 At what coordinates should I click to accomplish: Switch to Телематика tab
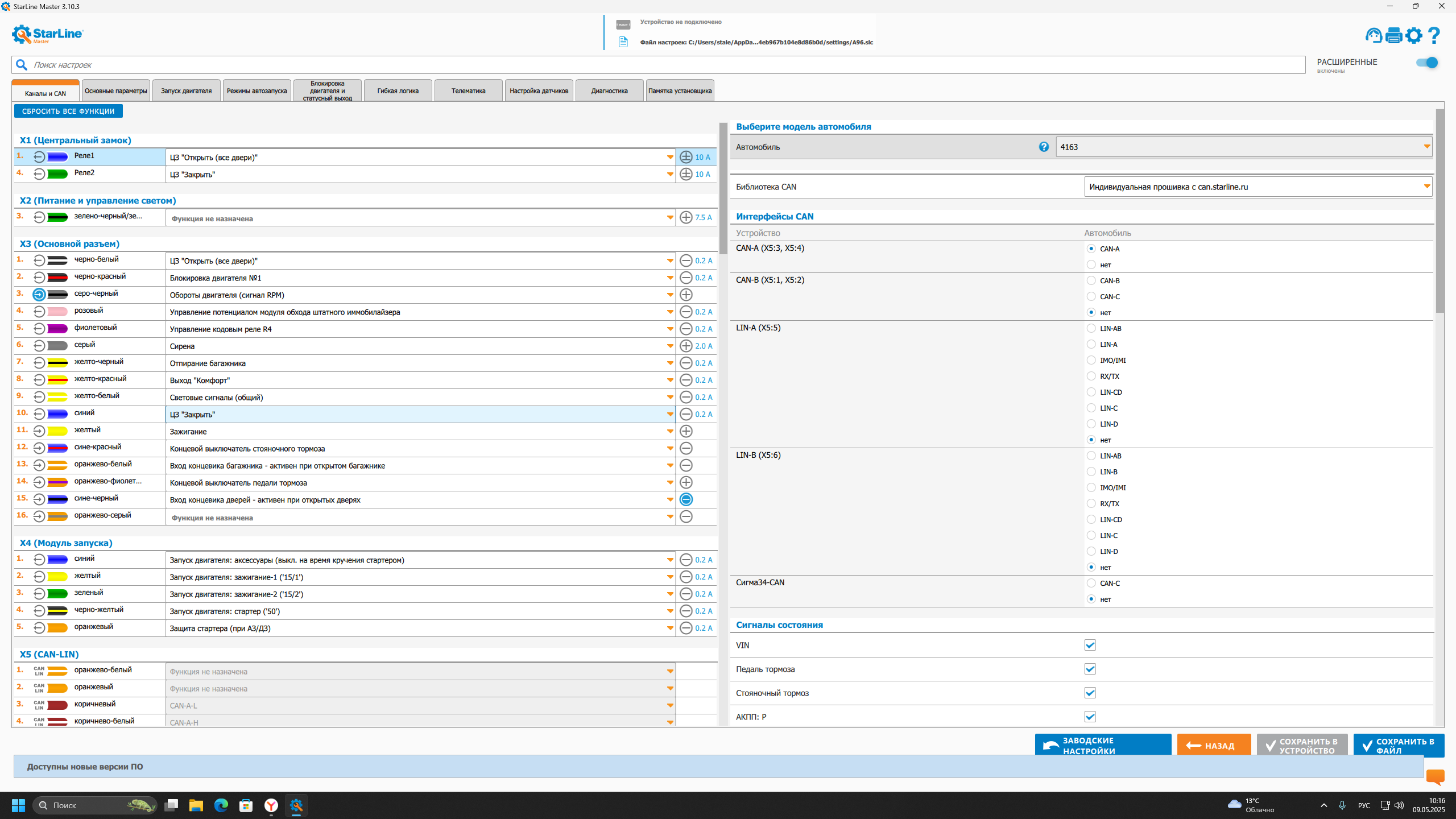pos(469,90)
